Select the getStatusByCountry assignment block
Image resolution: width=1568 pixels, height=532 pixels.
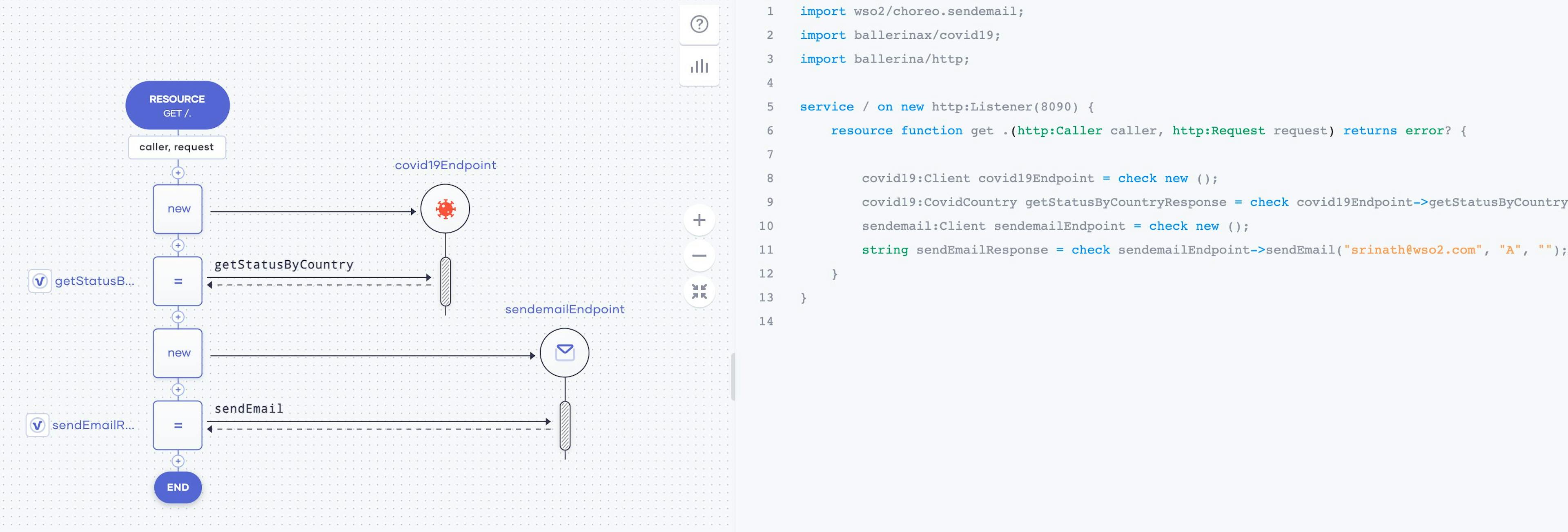click(x=177, y=281)
